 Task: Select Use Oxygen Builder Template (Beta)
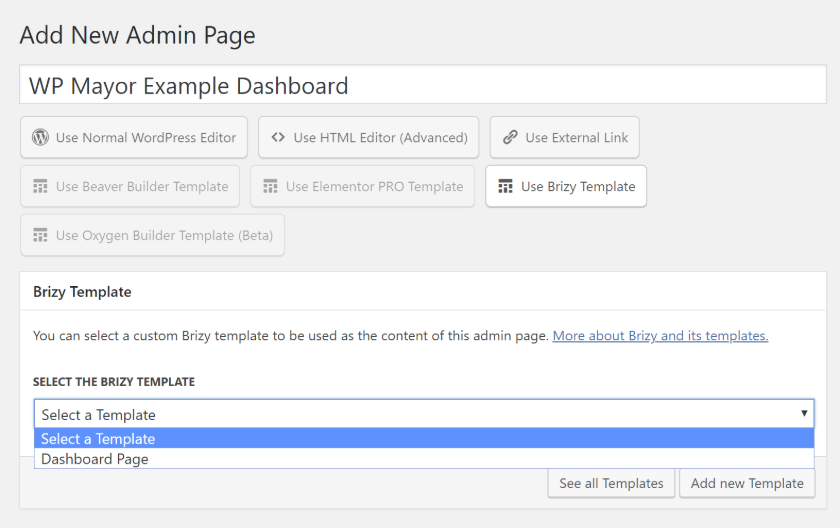pyautogui.click(x=152, y=235)
